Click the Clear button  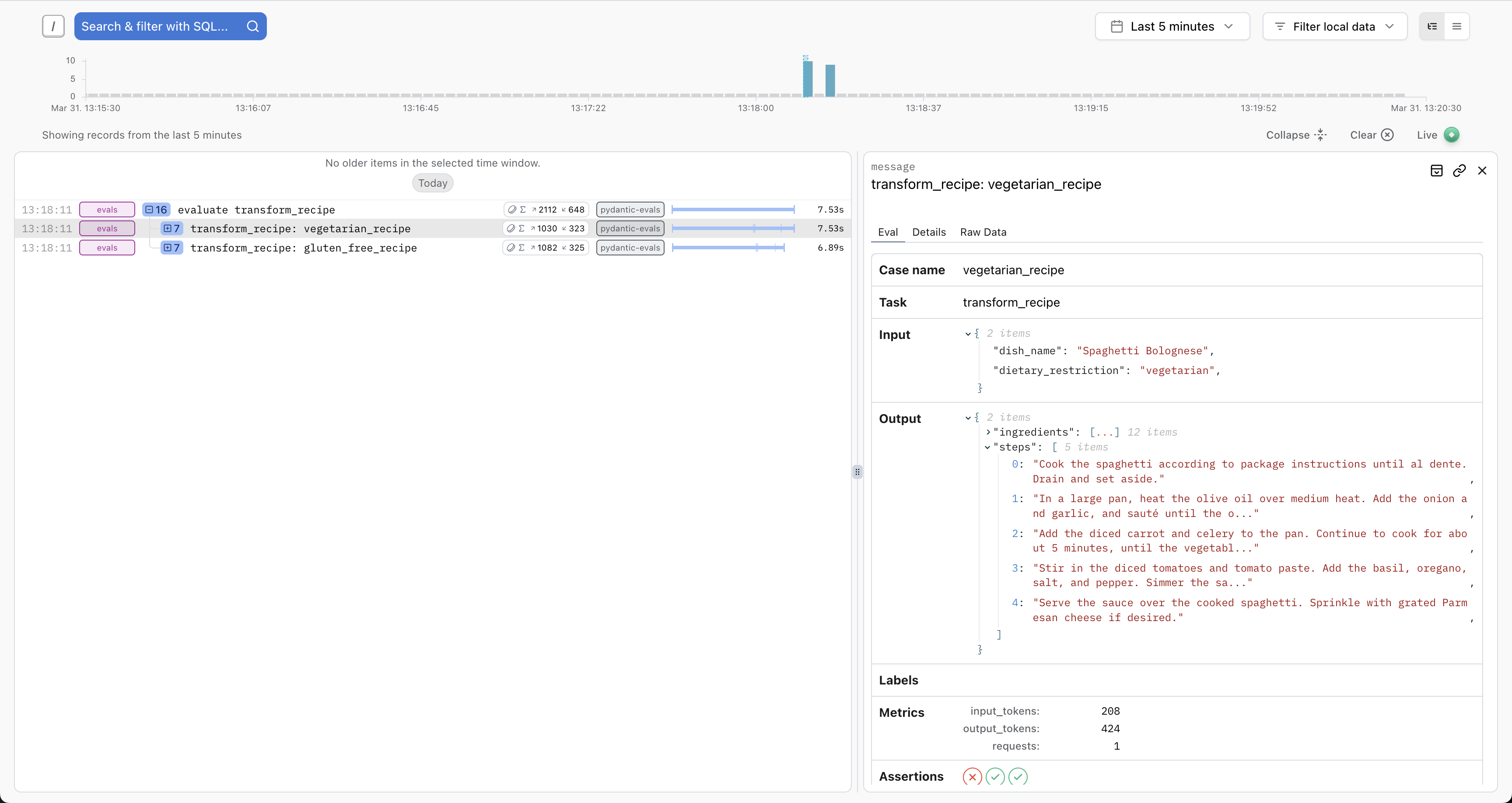coord(1371,135)
